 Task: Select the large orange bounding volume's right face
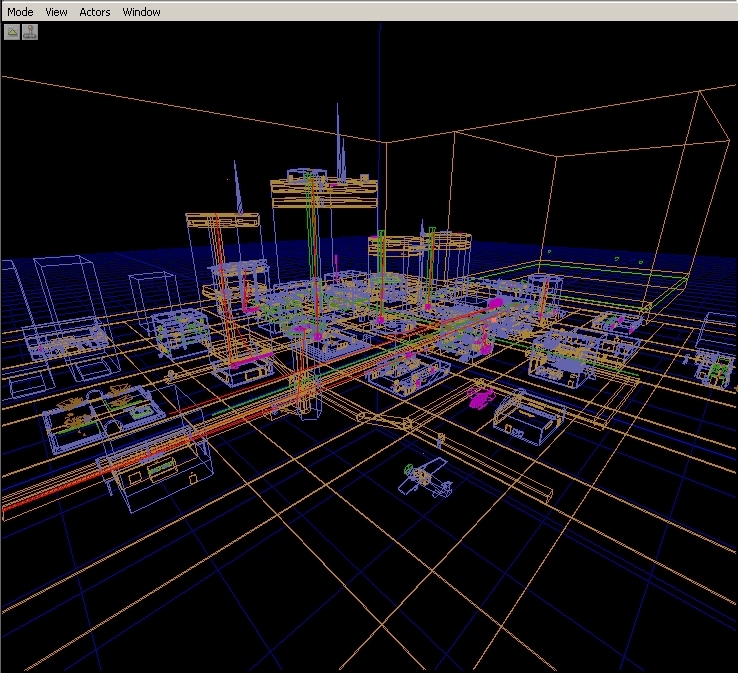point(640,200)
